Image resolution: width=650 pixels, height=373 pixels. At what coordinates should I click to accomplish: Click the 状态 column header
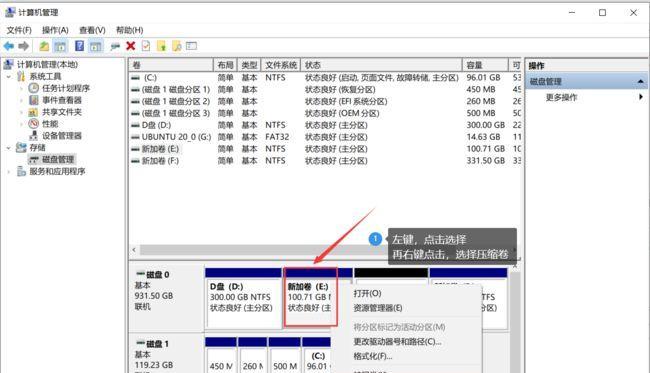(x=381, y=65)
